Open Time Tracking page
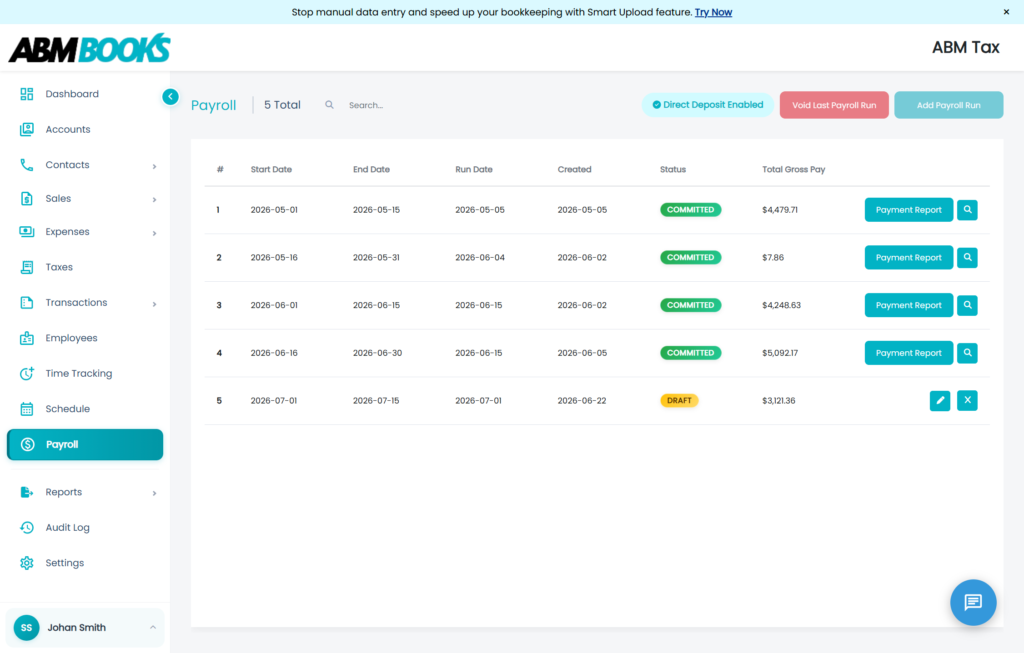Viewport: 1024px width, 653px height. (78, 374)
